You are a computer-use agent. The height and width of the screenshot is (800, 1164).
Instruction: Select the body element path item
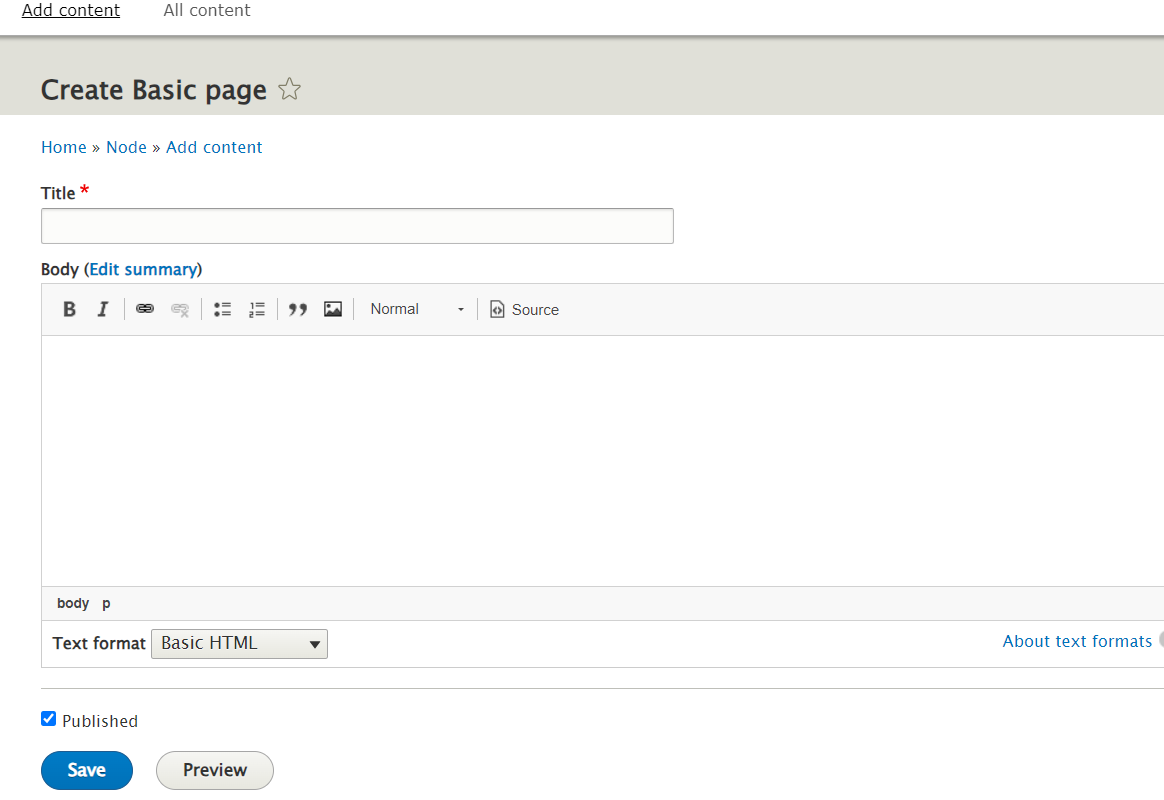[73, 603]
